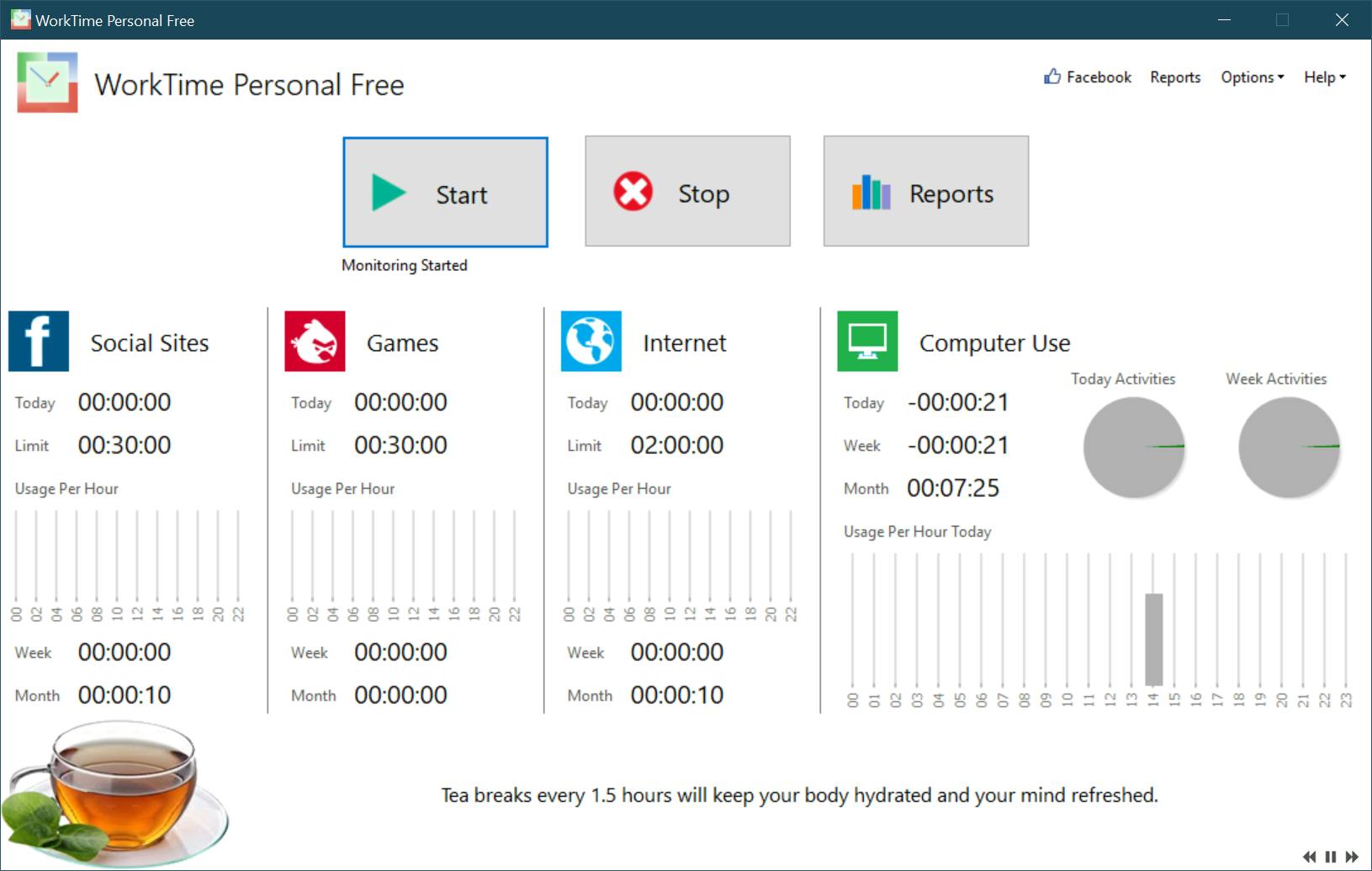This screenshot has width=1372, height=871.
Task: Click the WorkTime clock logo icon
Action: [47, 82]
